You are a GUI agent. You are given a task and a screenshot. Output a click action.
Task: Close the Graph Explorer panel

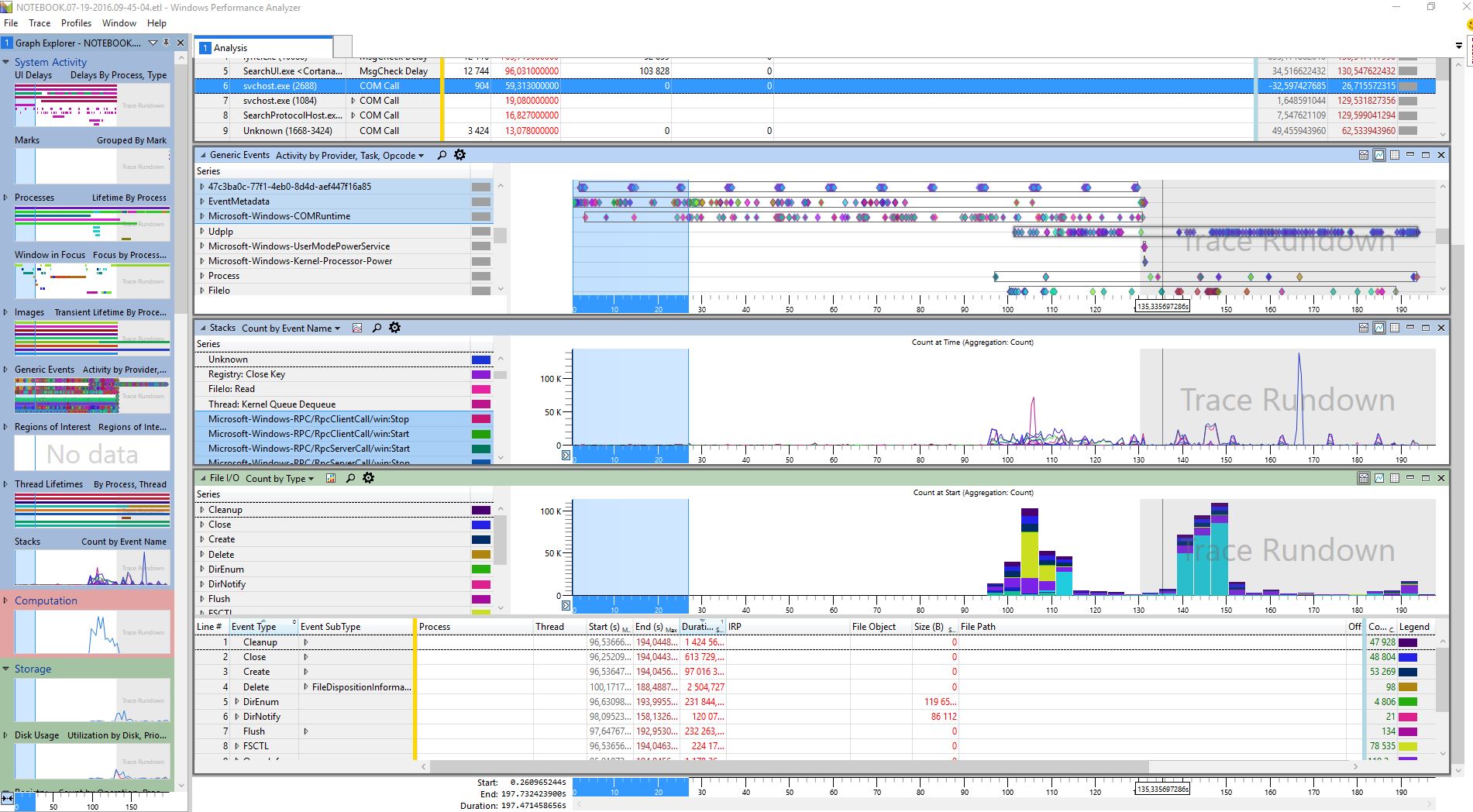tap(181, 43)
